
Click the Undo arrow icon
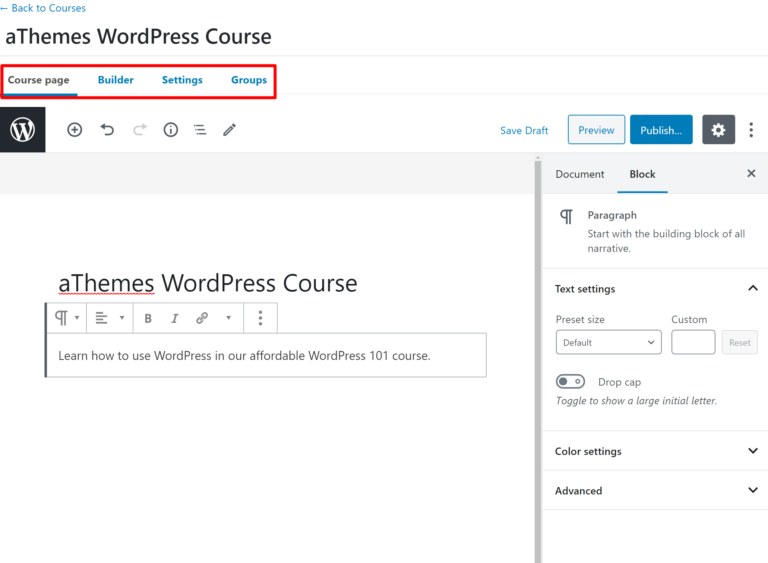[x=107, y=130]
